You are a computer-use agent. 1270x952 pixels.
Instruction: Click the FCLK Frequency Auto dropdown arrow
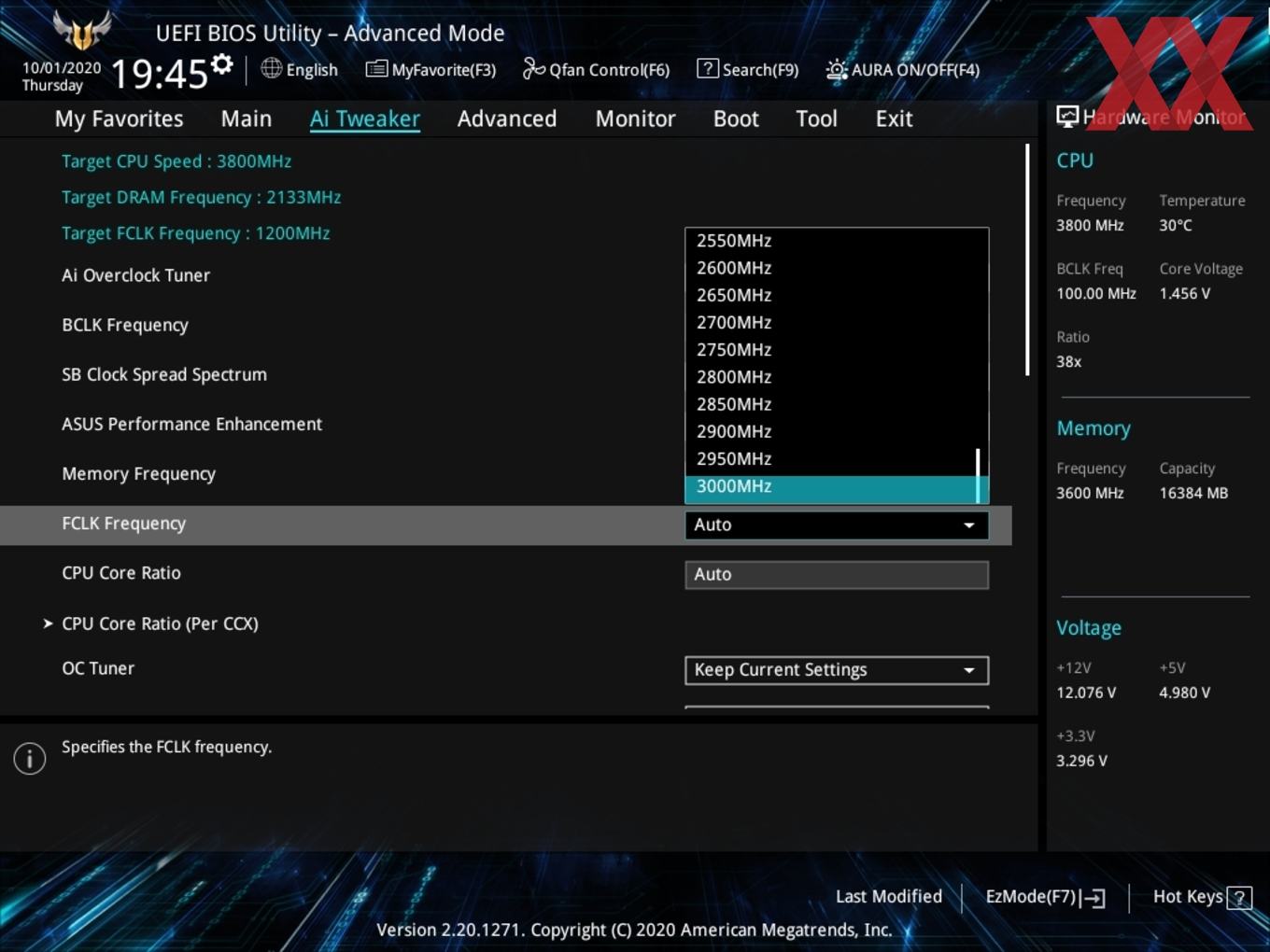point(969,525)
